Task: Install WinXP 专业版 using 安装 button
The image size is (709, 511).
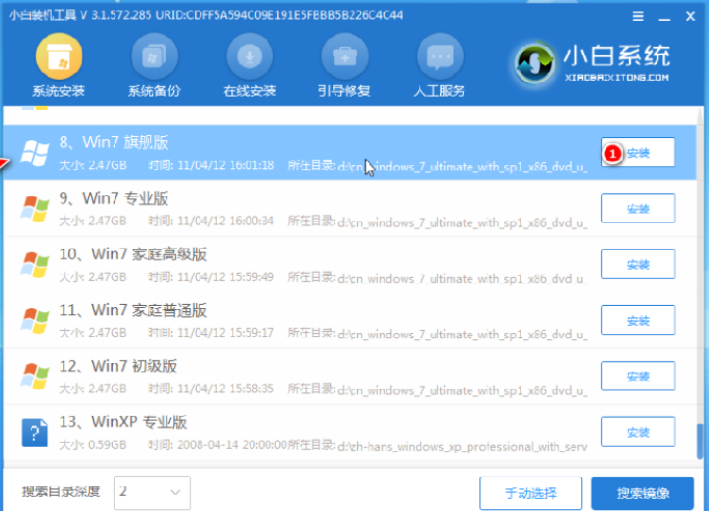Action: (x=637, y=432)
